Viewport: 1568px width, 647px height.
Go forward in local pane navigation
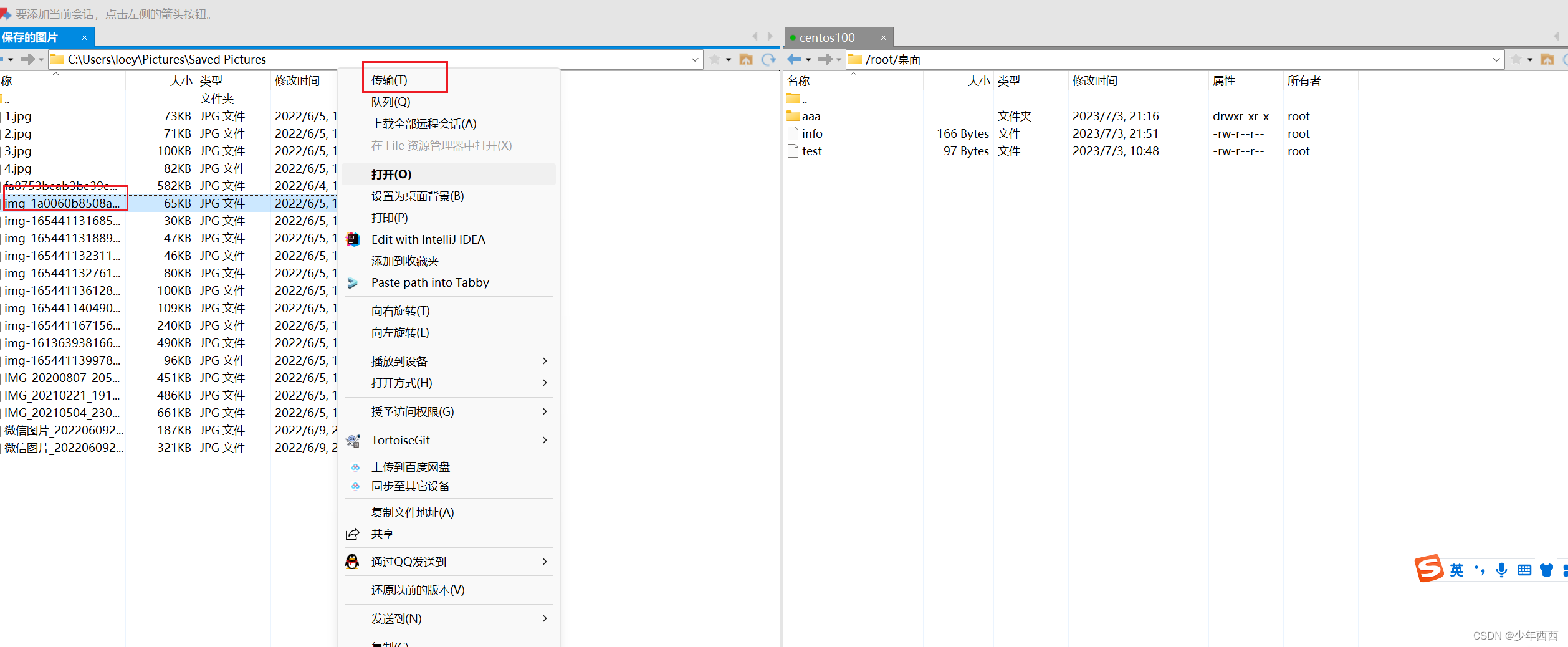point(27,59)
